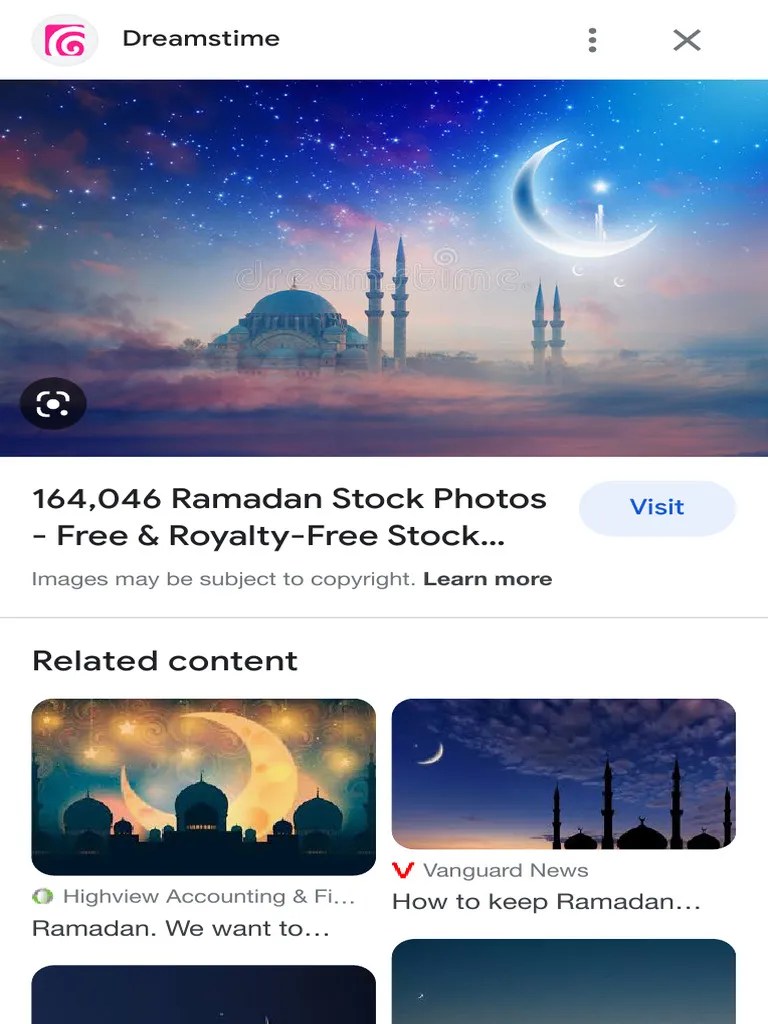
Task: Open the golden crescent mosque thumbnail
Action: (x=204, y=786)
